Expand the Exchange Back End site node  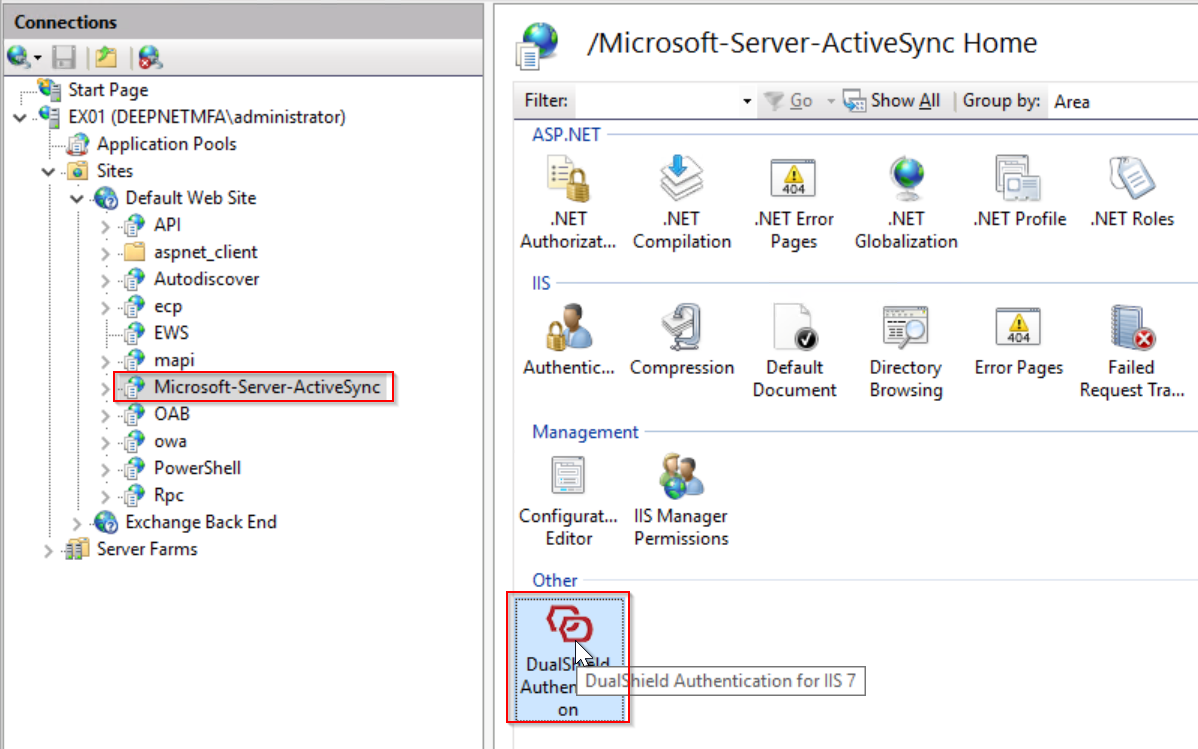click(78, 522)
